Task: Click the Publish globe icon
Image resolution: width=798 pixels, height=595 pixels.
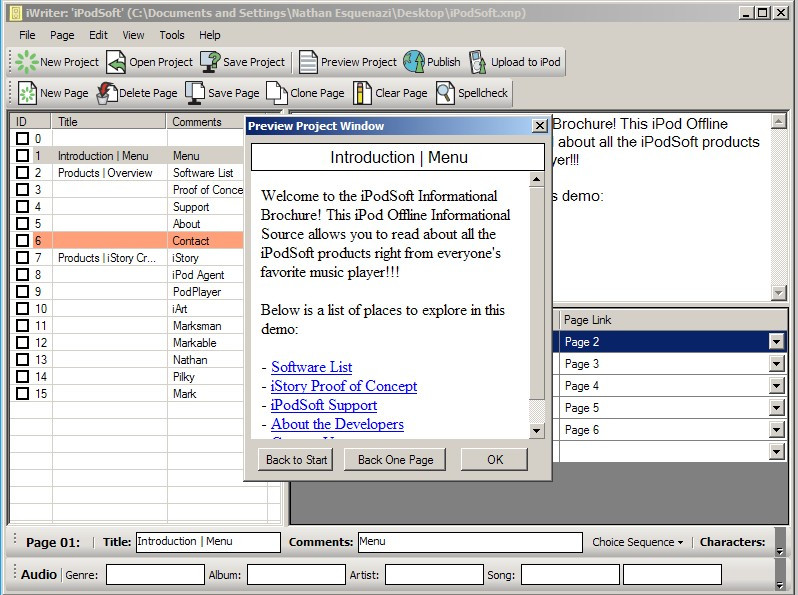Action: [x=414, y=62]
